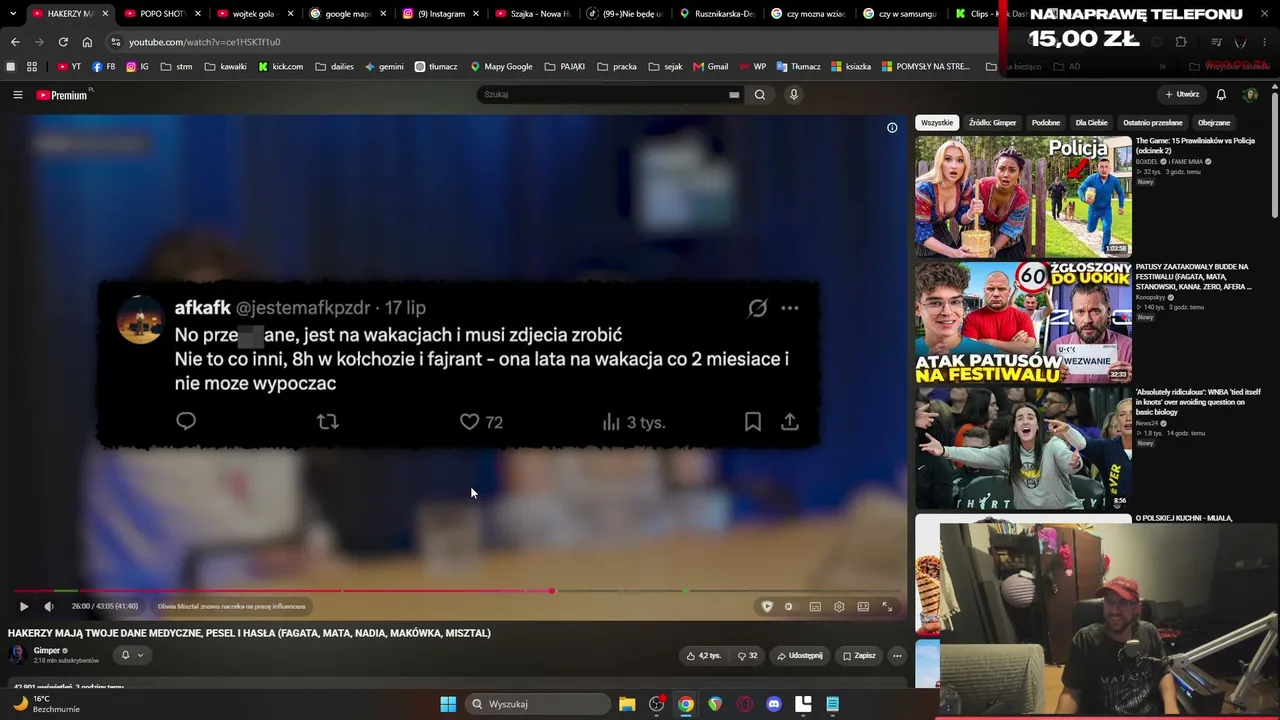Viewport: 1280px width, 720px height.
Task: Open the Gimper channel name link
Action: pyautogui.click(x=47, y=651)
